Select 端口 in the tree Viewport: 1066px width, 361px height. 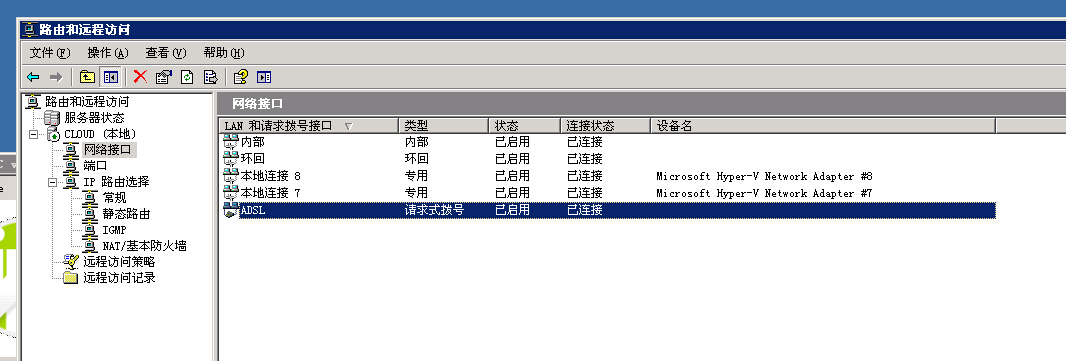coord(95,166)
